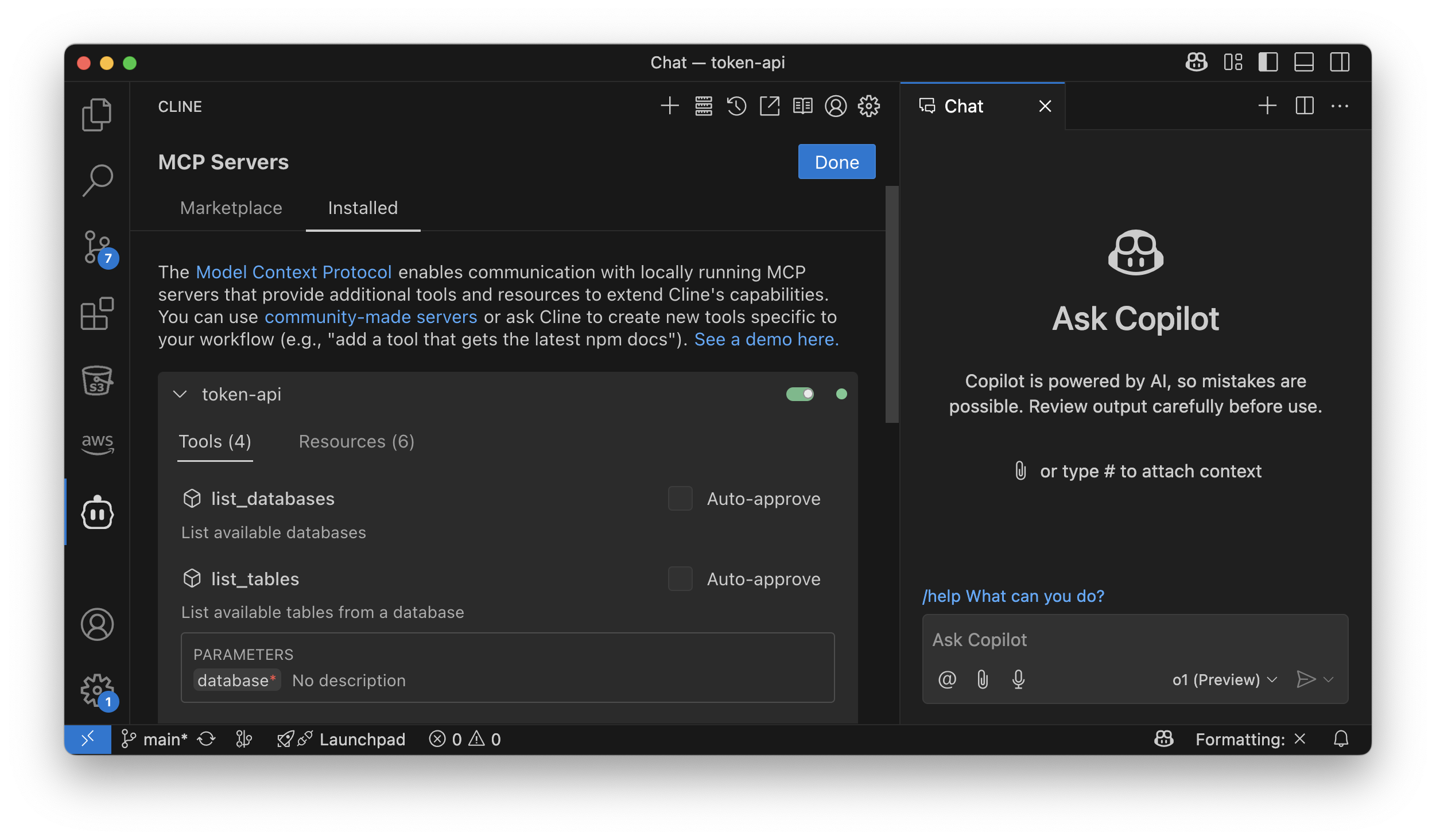Click Cline new task plus icon

pyautogui.click(x=670, y=106)
